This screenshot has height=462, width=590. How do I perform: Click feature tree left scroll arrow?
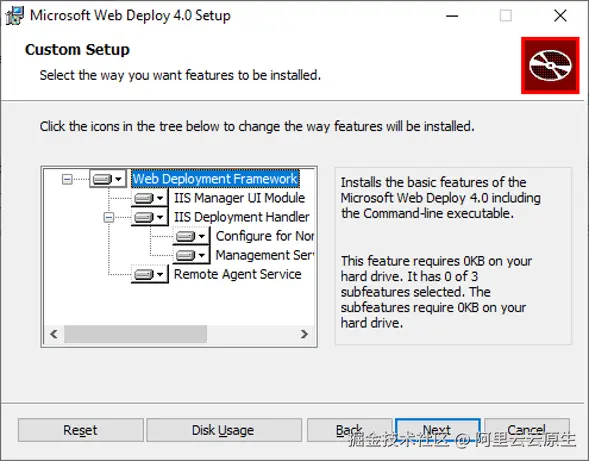click(x=54, y=334)
